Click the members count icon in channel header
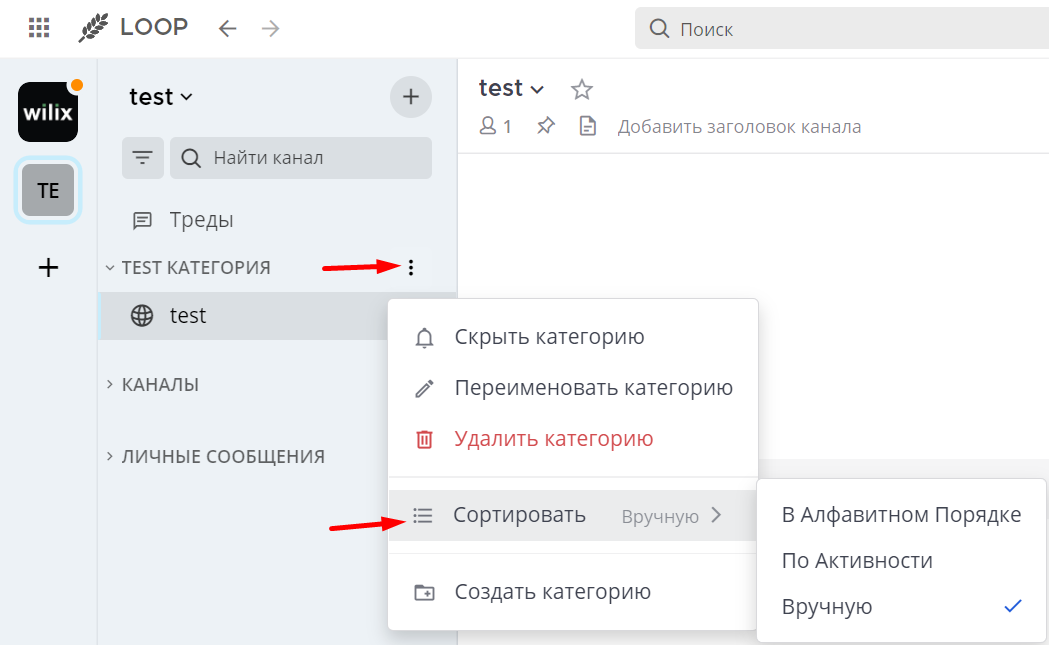This screenshot has height=645, width=1049. (494, 125)
